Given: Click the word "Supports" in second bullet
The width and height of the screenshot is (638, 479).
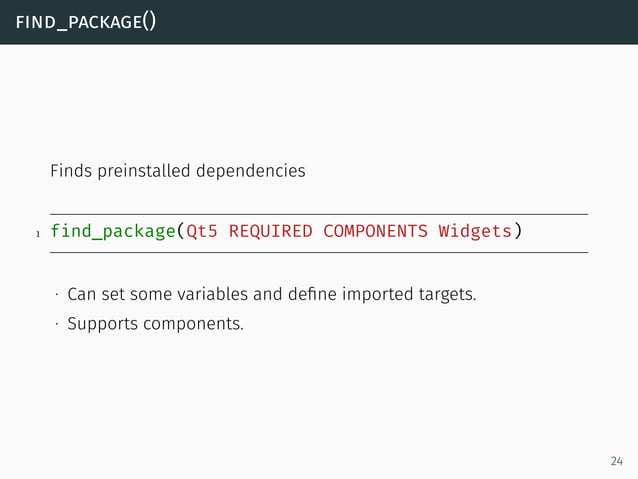Looking at the screenshot, I should coord(102,324).
